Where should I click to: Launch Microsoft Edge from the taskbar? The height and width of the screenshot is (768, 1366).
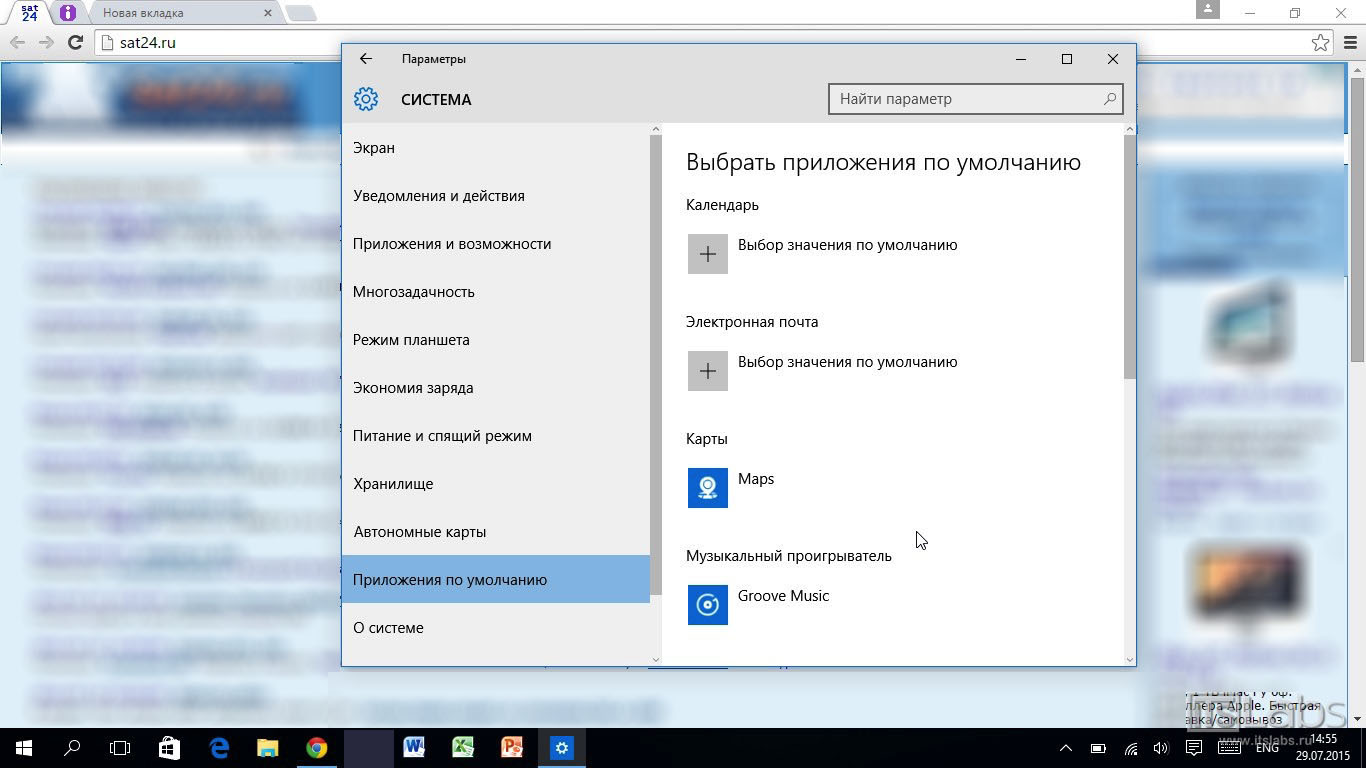click(219, 748)
